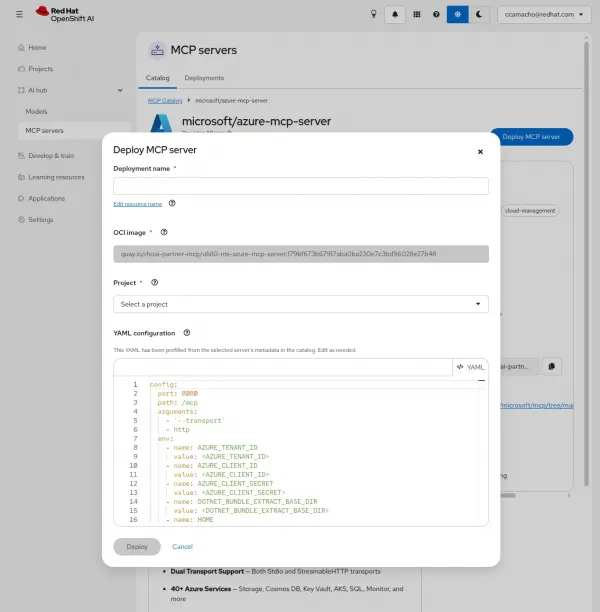Follow the MCP Catalog breadcrumb link

[x=165, y=101]
